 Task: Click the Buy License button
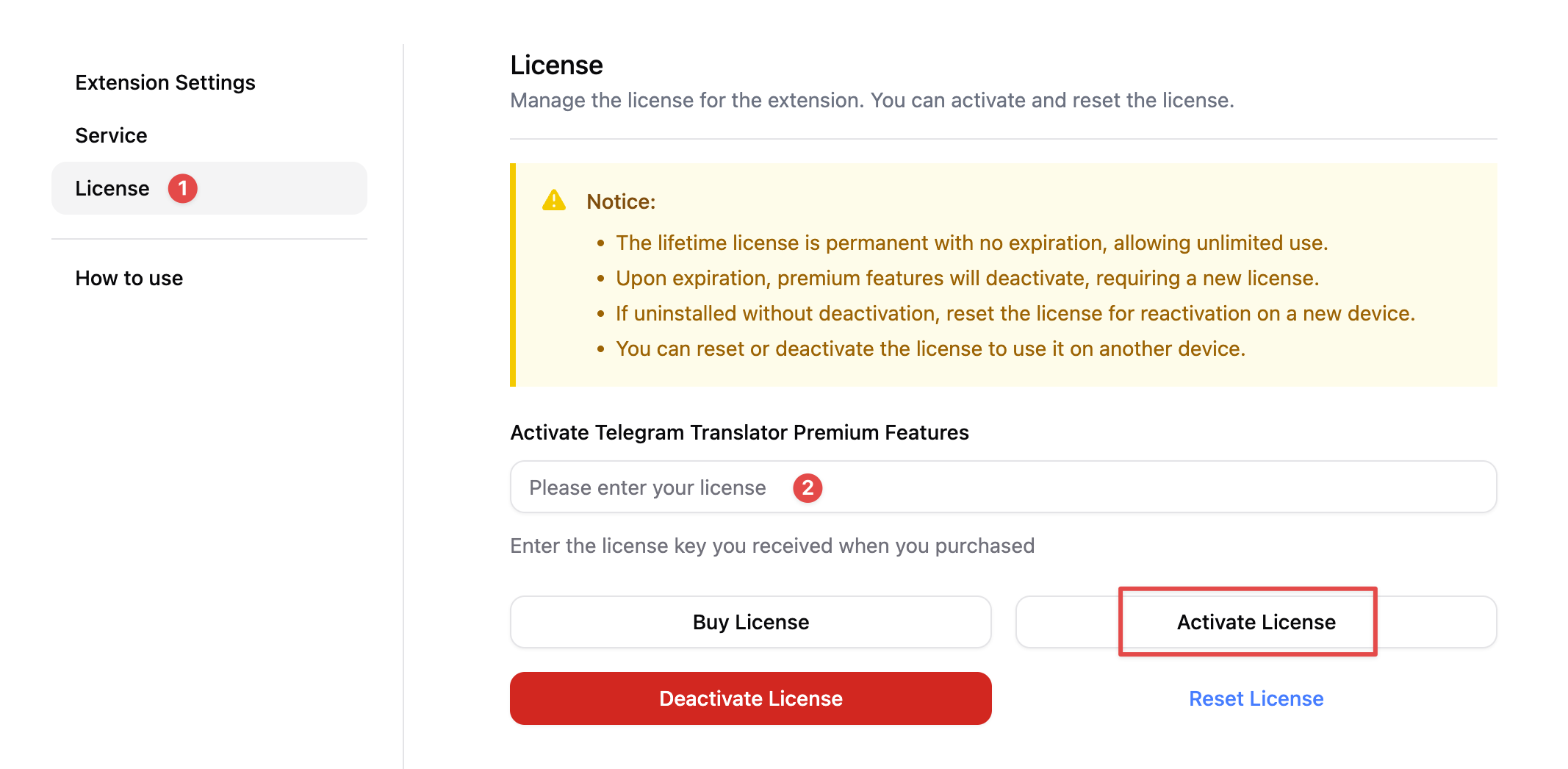tap(750, 622)
